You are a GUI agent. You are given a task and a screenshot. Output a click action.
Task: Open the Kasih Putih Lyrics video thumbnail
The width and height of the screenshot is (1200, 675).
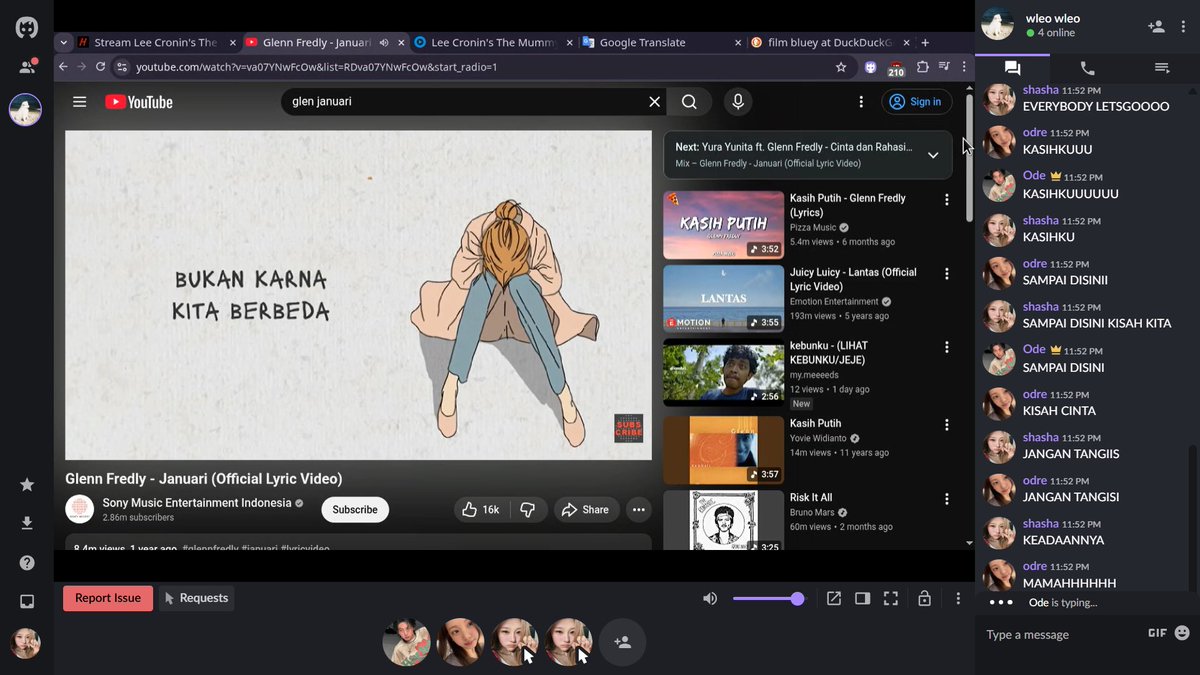click(723, 225)
